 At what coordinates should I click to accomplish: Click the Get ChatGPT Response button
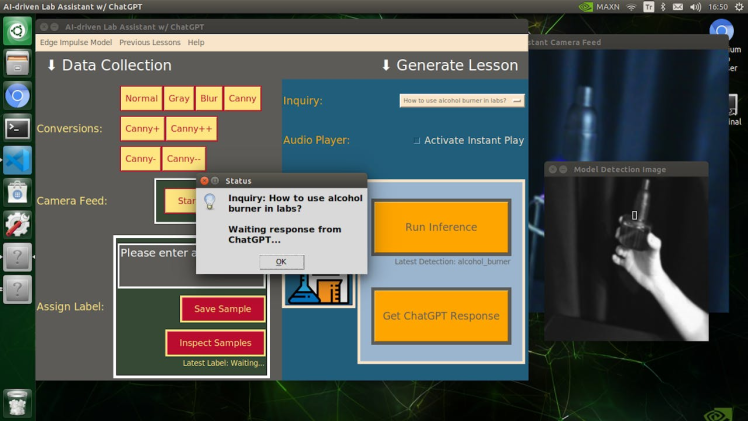441,316
